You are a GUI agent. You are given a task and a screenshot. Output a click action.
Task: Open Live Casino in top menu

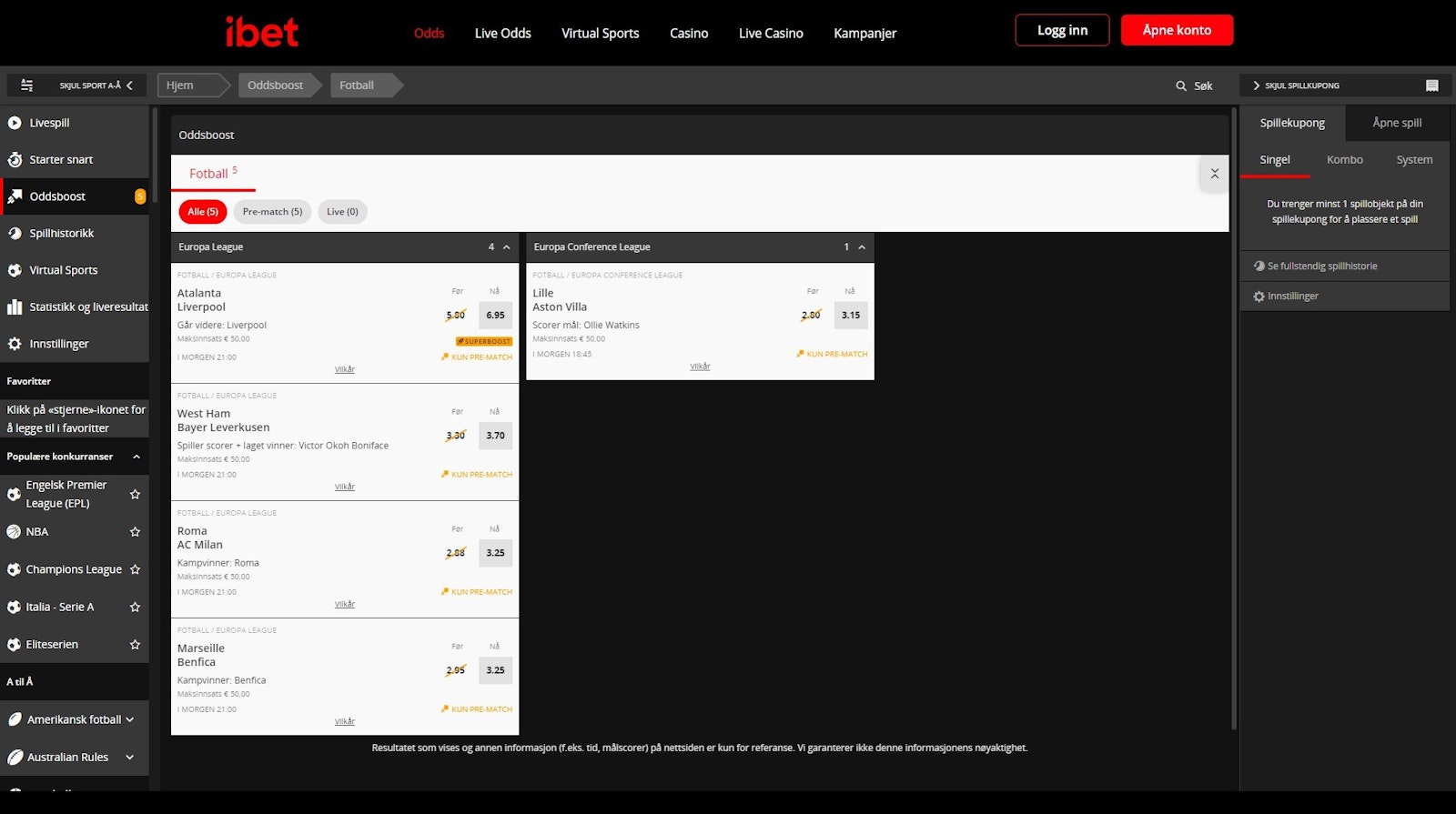770,34
